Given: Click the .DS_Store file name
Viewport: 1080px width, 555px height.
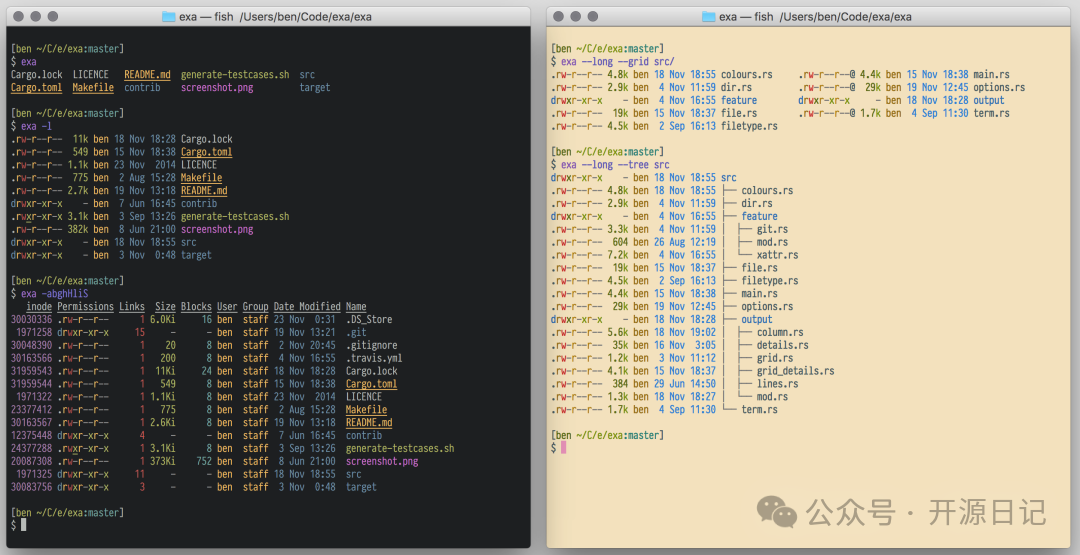Looking at the screenshot, I should 368,320.
